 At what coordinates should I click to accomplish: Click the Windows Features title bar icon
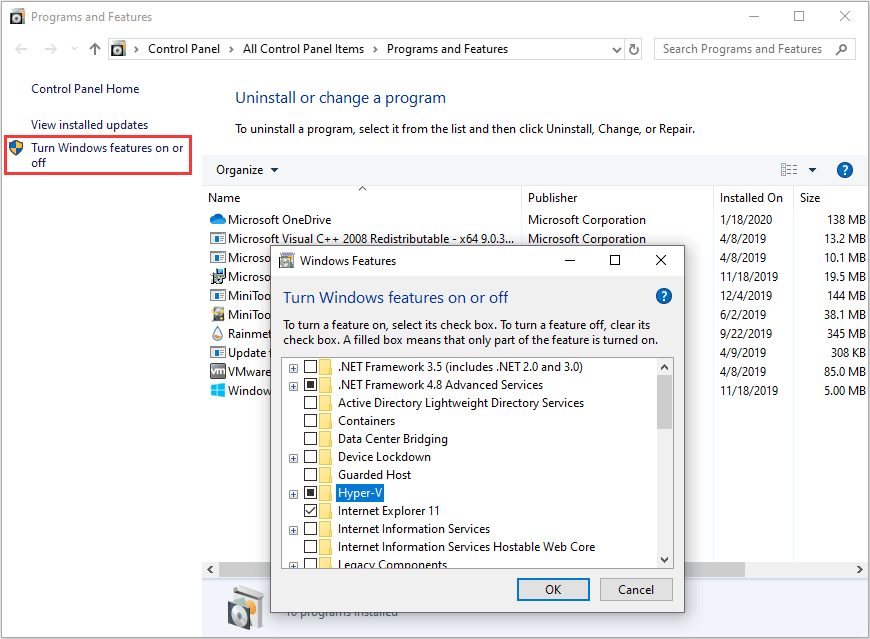coord(286,260)
